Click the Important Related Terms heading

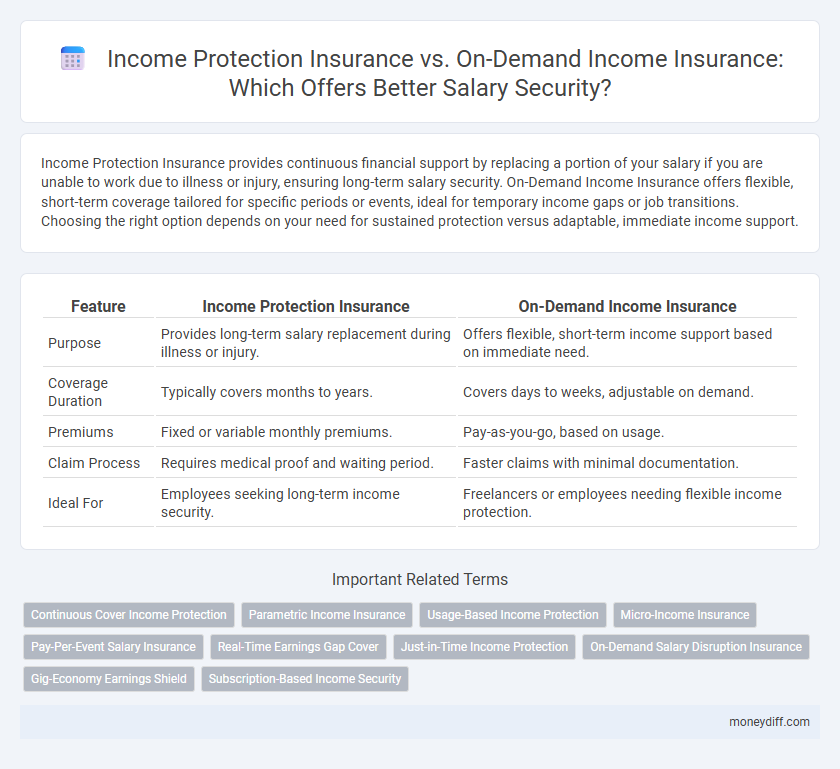(420, 579)
